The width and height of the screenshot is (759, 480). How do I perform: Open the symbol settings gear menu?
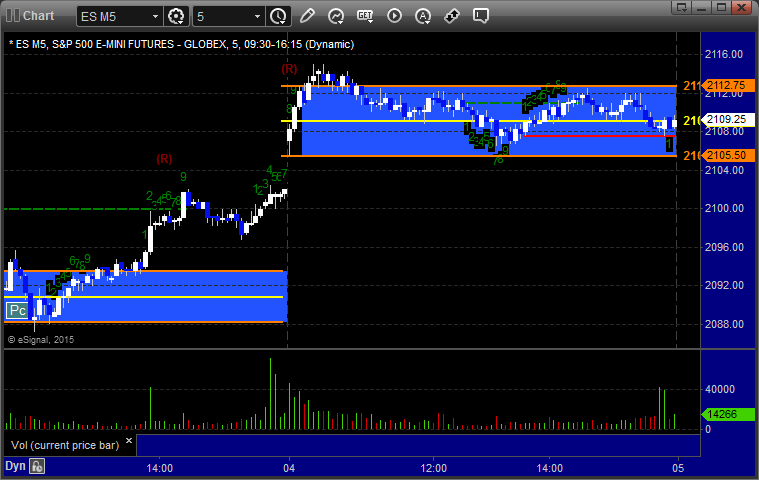(x=176, y=16)
